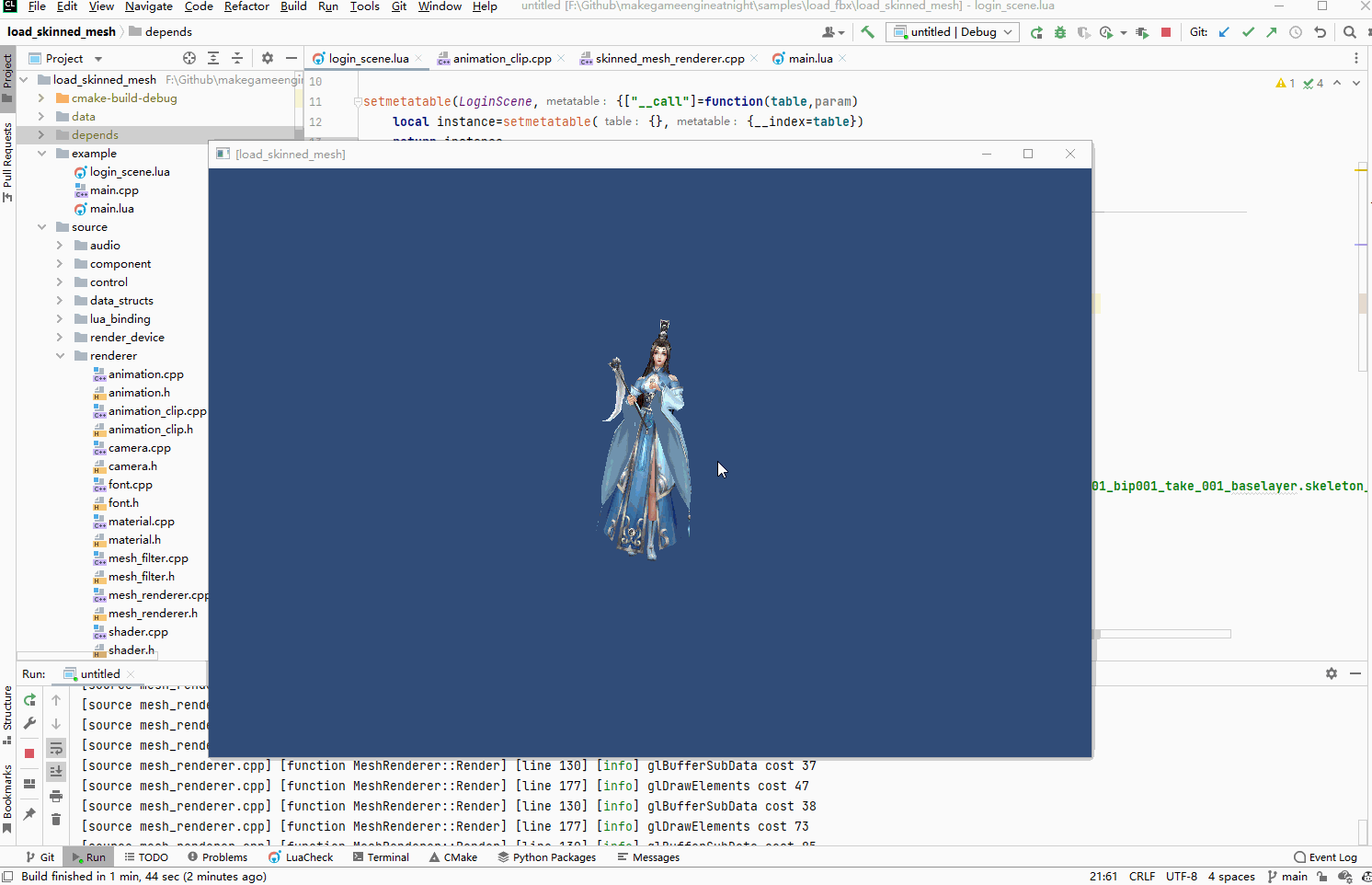
Task: Clear console output with the trash icon
Action: (x=56, y=820)
